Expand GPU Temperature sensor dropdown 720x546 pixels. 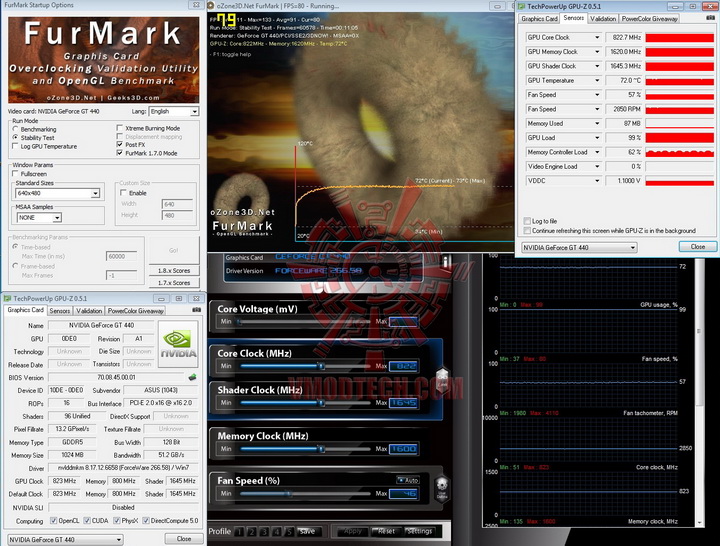click(x=597, y=80)
